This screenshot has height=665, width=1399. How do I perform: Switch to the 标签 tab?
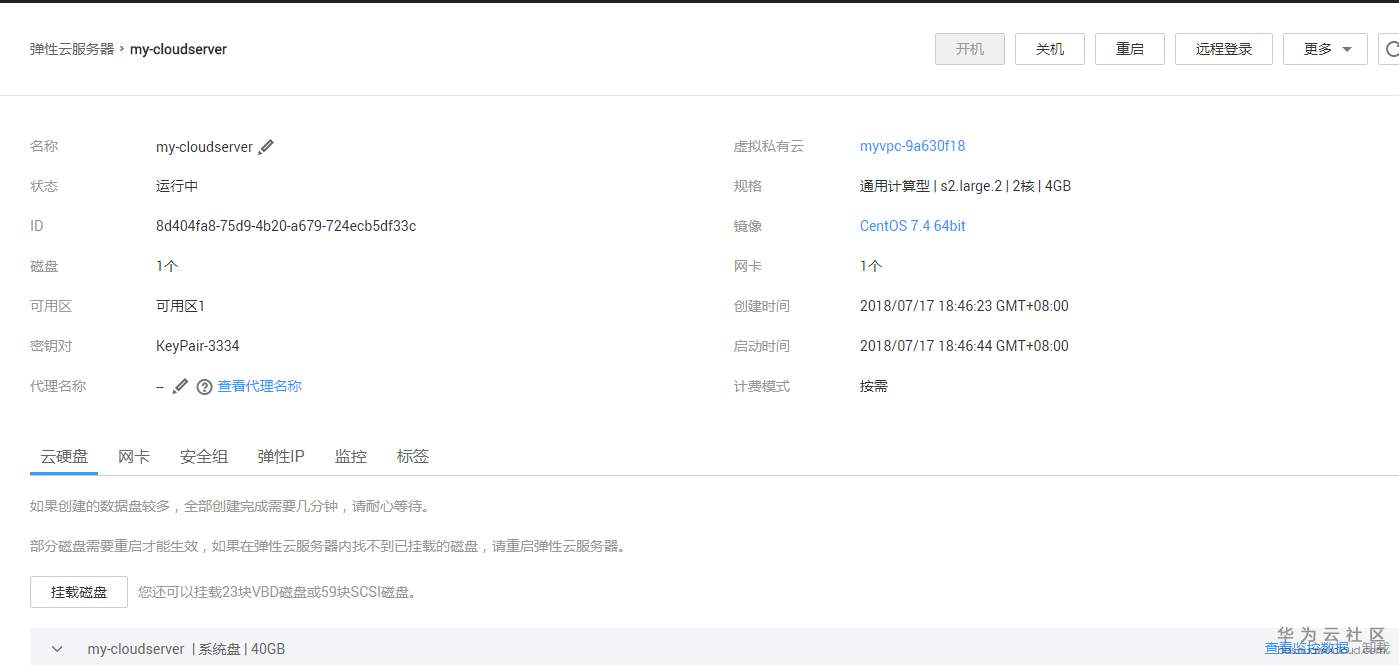pyautogui.click(x=412, y=456)
